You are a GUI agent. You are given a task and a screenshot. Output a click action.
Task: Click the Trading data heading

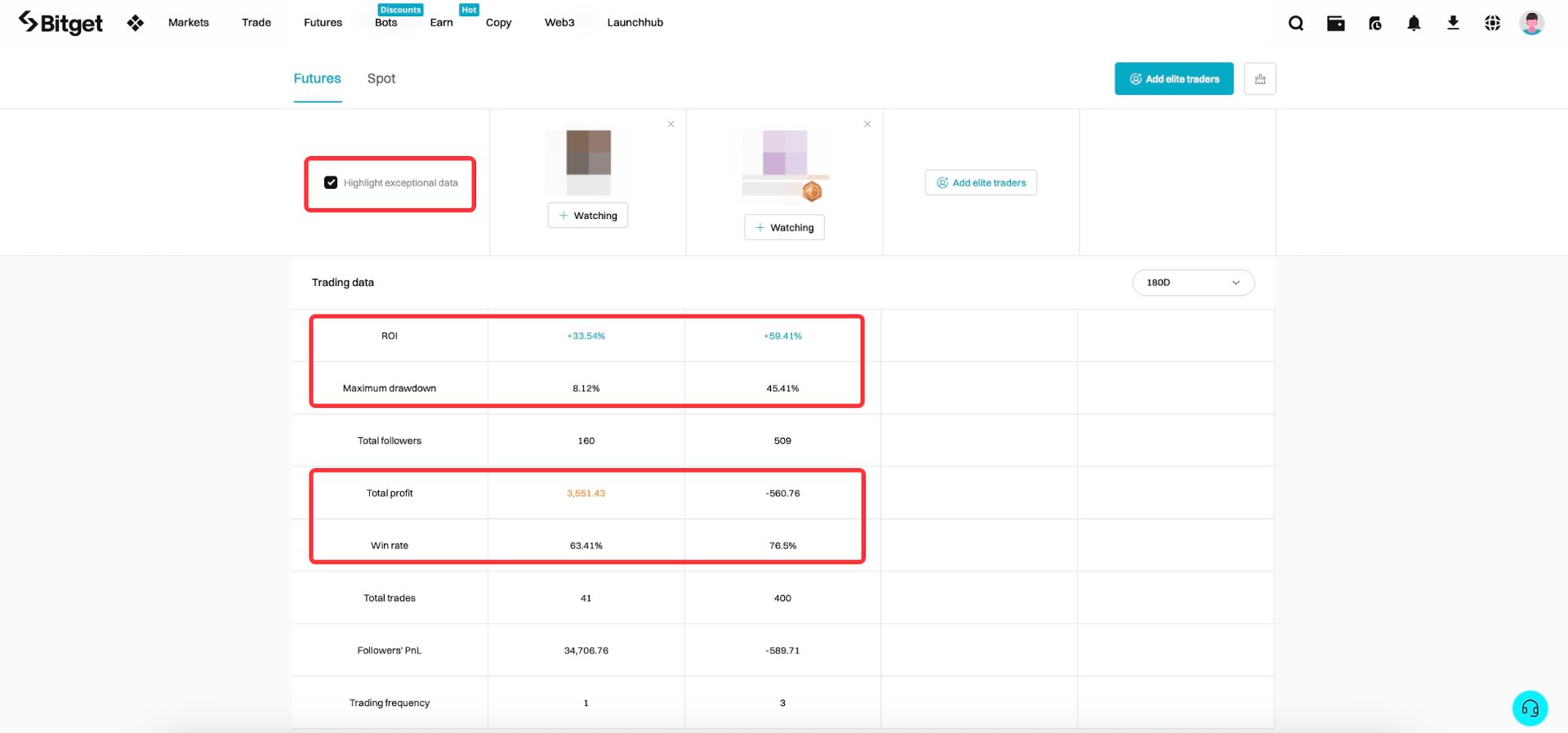pos(343,283)
